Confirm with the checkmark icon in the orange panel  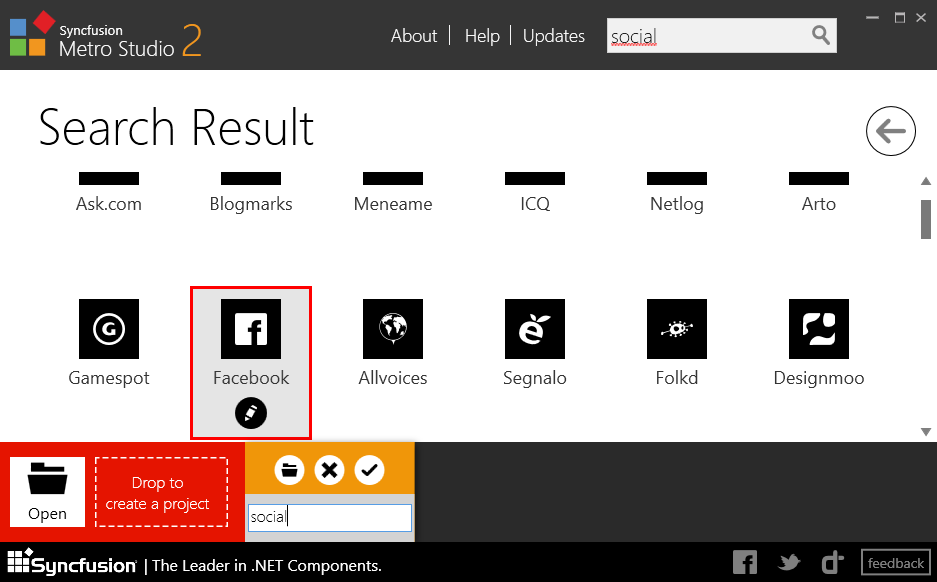[369, 470]
